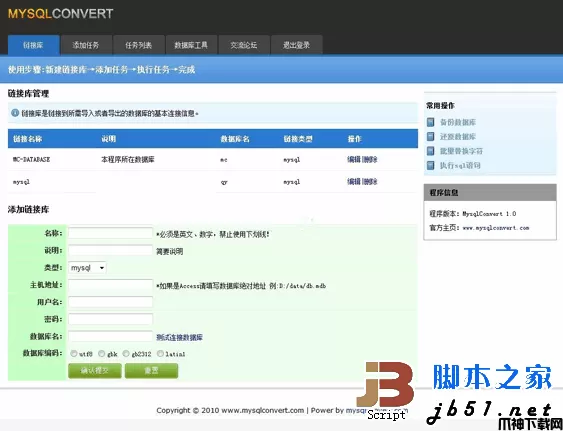Image resolution: width=563 pixels, height=431 pixels.
Task: Select the gbk encoding option
Action: 102,353
